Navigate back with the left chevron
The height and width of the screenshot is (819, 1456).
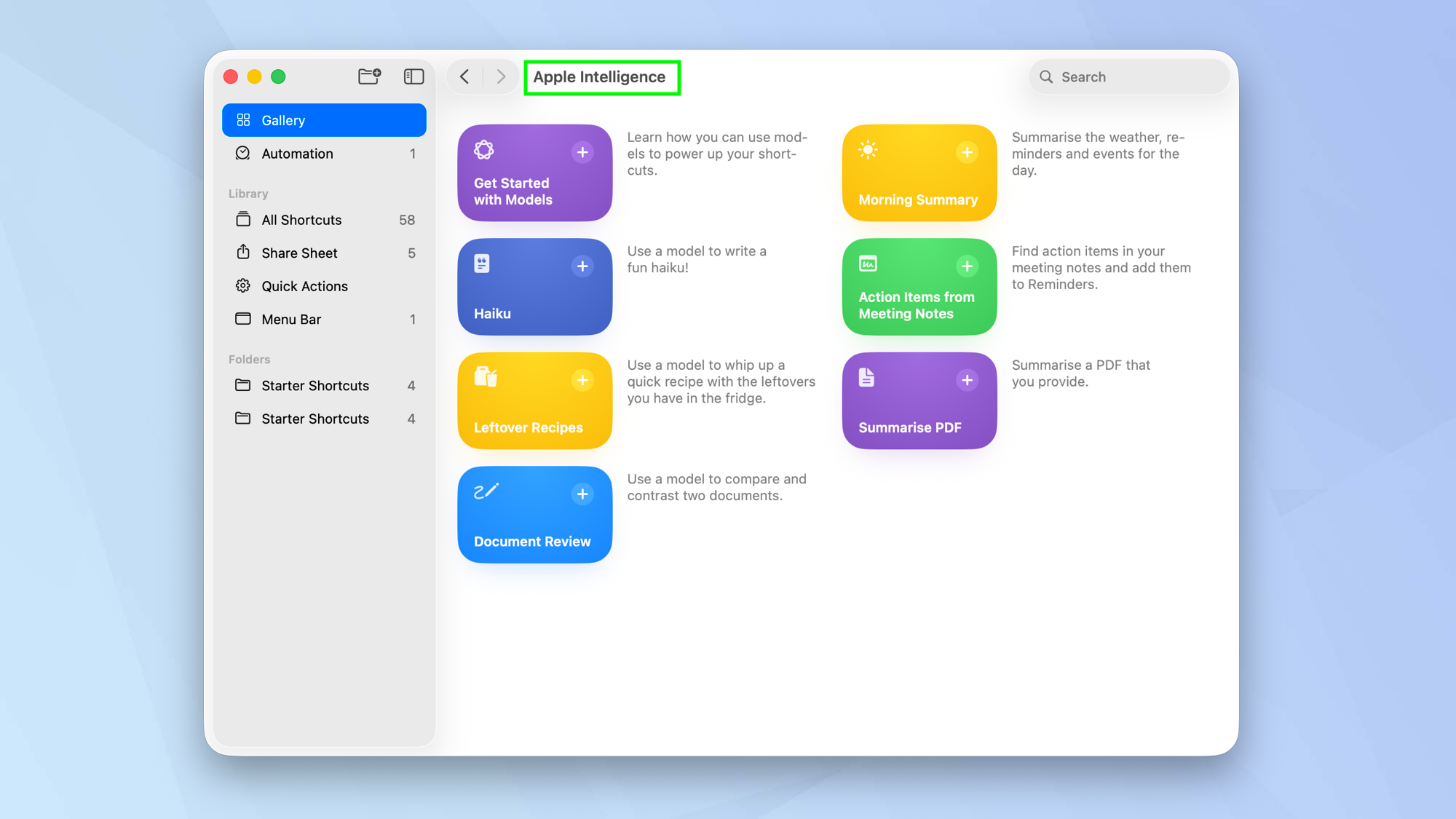pyautogui.click(x=464, y=76)
